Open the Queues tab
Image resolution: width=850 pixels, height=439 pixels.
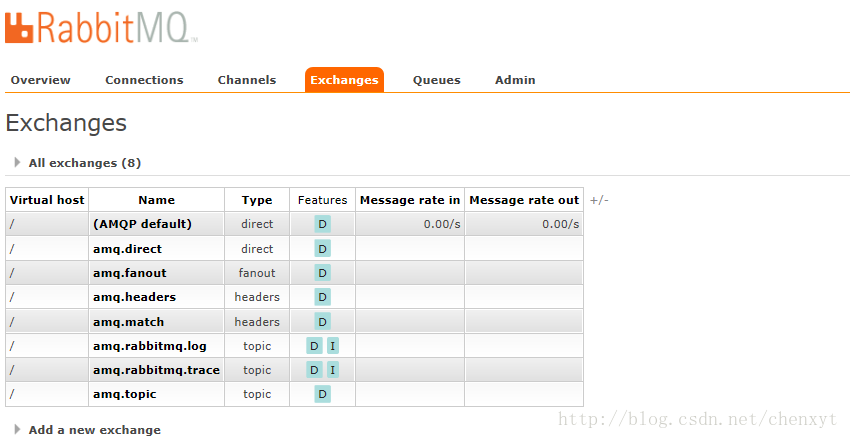(x=436, y=80)
